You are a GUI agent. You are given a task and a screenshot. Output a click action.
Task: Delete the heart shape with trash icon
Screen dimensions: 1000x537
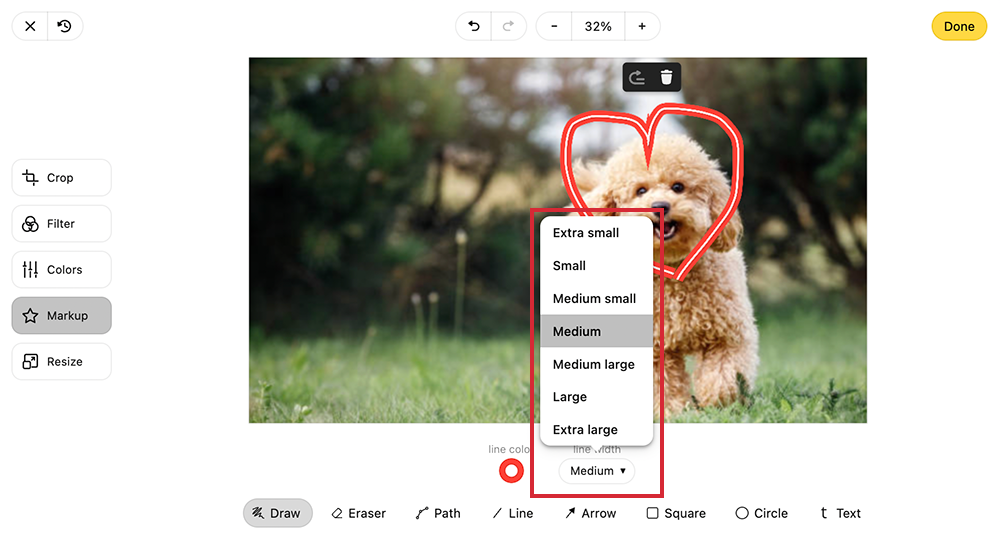(x=666, y=77)
